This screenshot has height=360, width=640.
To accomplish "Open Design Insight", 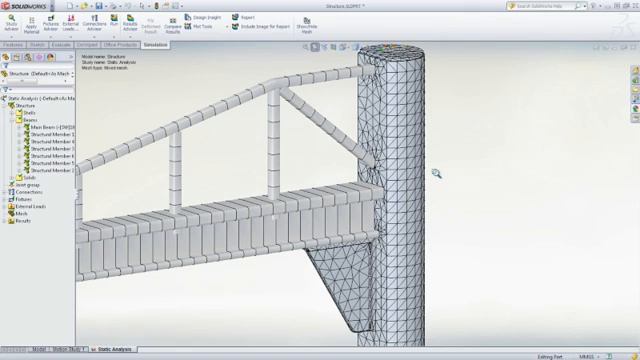I will click(x=203, y=17).
